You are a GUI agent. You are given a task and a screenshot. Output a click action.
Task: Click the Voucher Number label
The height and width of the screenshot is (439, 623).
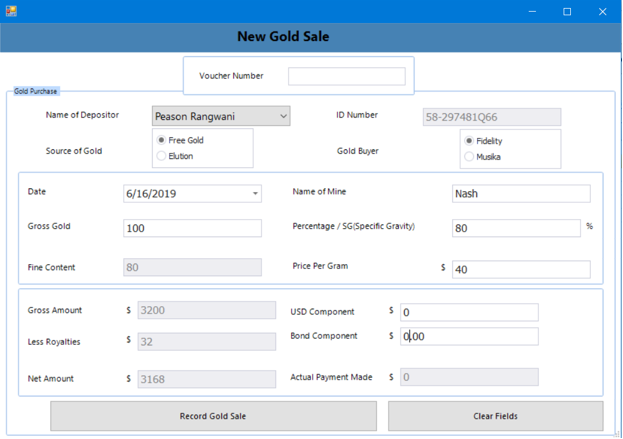231,76
